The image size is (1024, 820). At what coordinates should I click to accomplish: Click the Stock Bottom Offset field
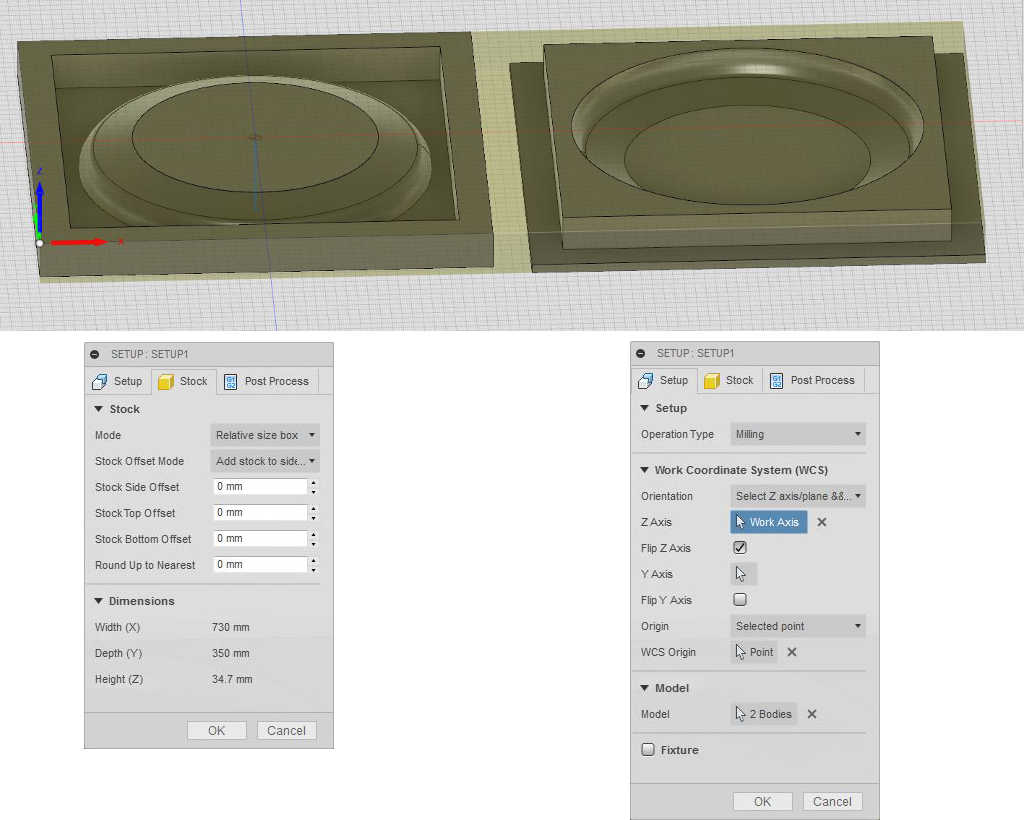coord(260,539)
